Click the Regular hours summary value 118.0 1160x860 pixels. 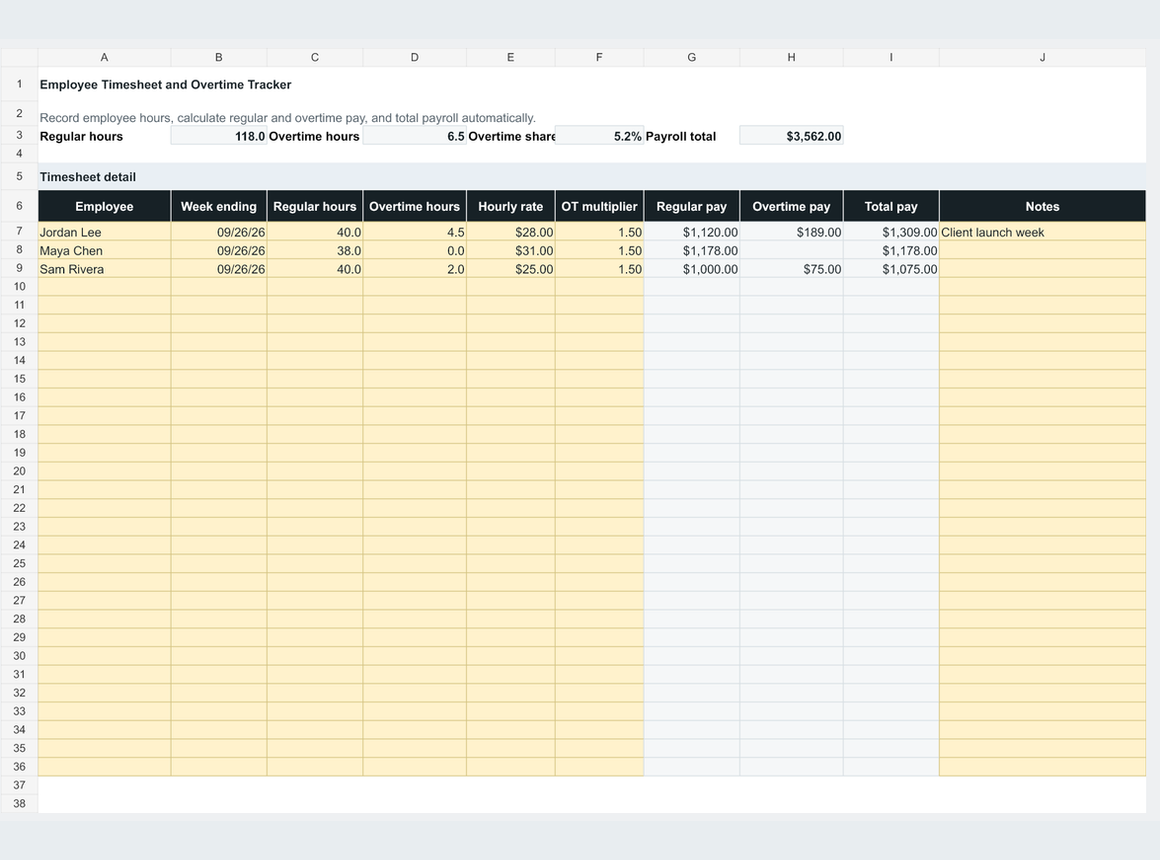218,135
